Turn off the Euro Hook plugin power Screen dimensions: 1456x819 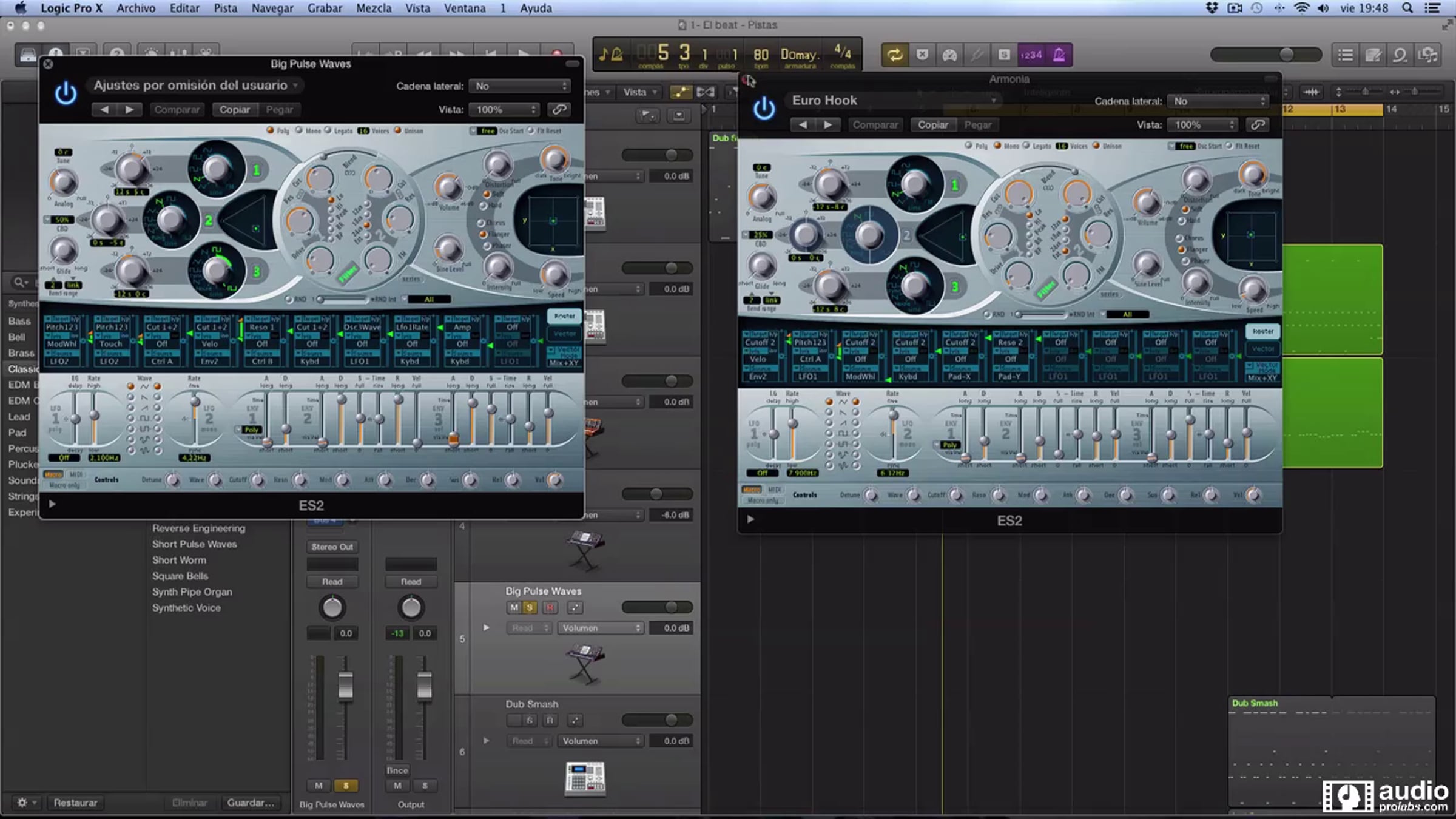[x=764, y=109]
